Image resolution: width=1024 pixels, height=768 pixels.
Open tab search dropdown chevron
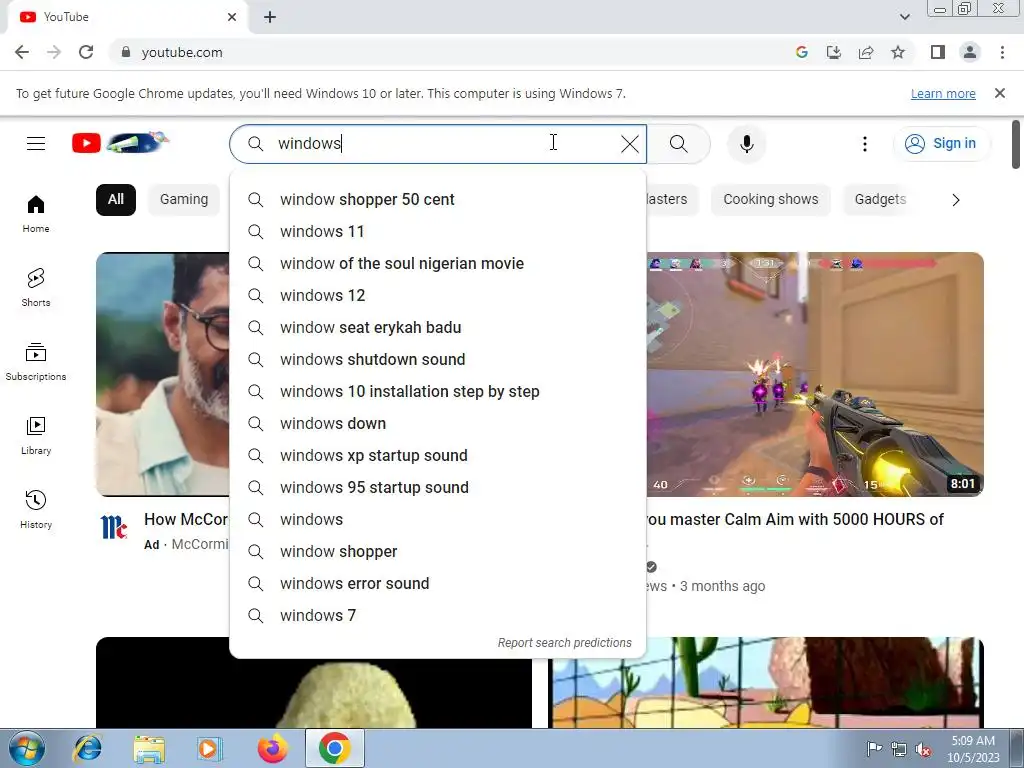point(904,17)
